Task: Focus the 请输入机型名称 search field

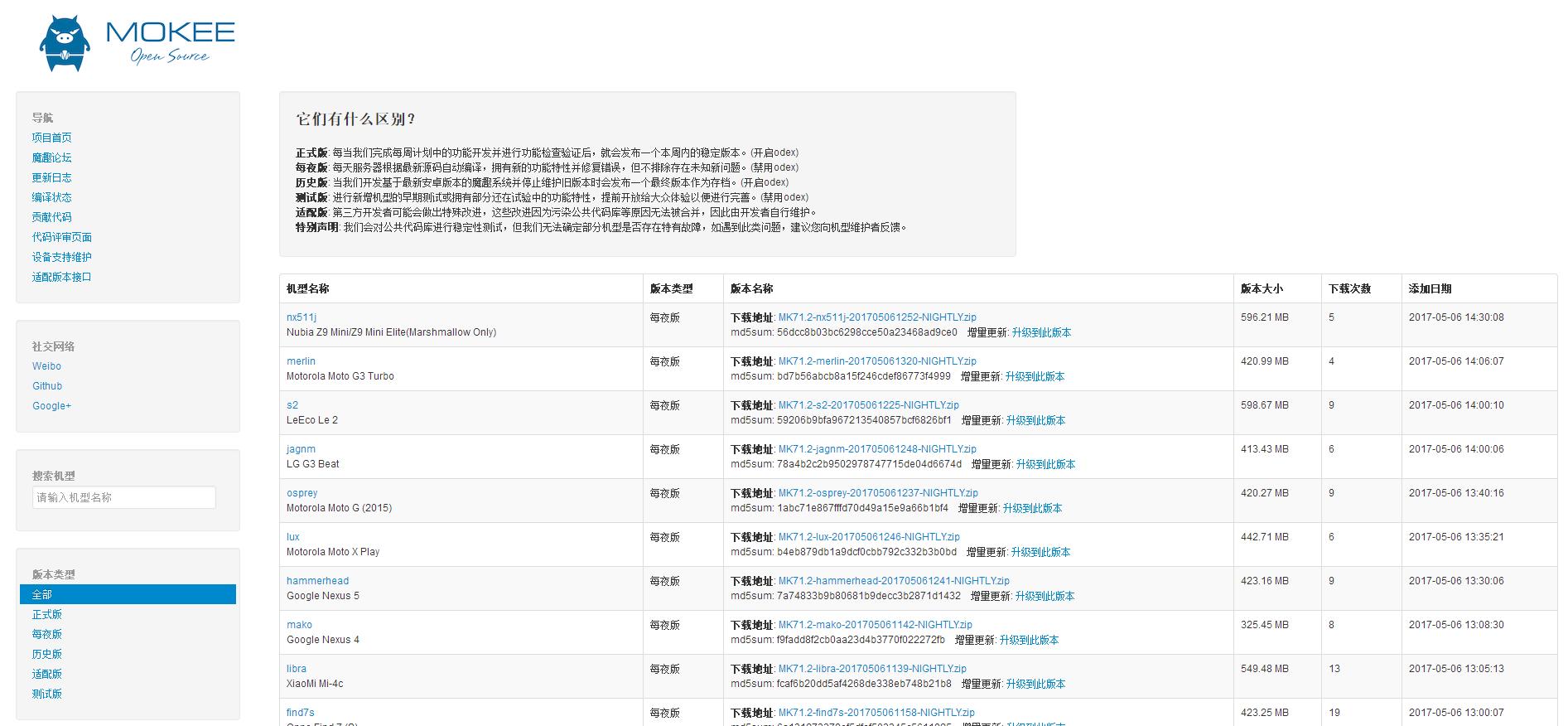Action: [x=124, y=497]
